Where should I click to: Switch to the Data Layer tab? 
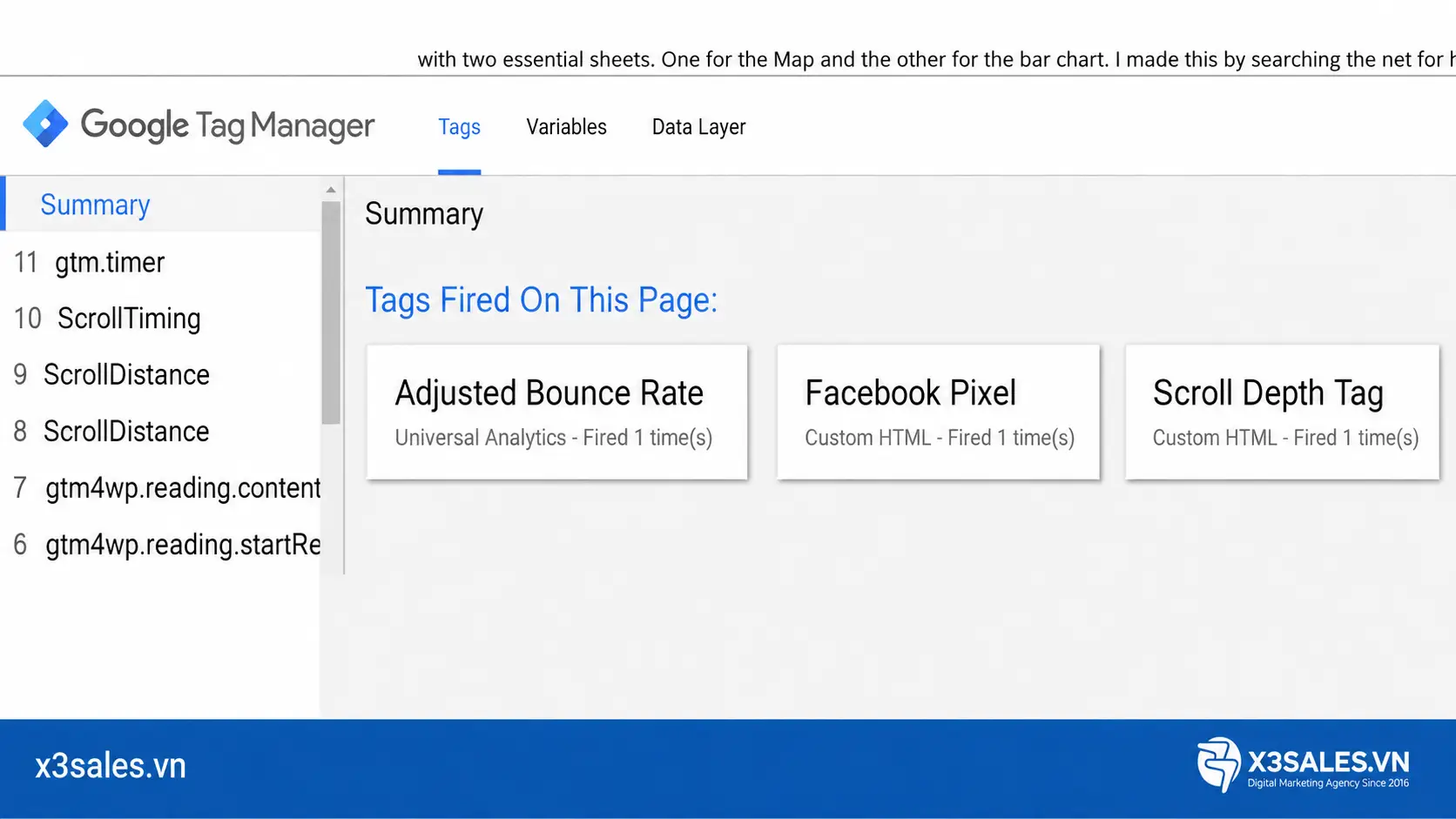[698, 127]
